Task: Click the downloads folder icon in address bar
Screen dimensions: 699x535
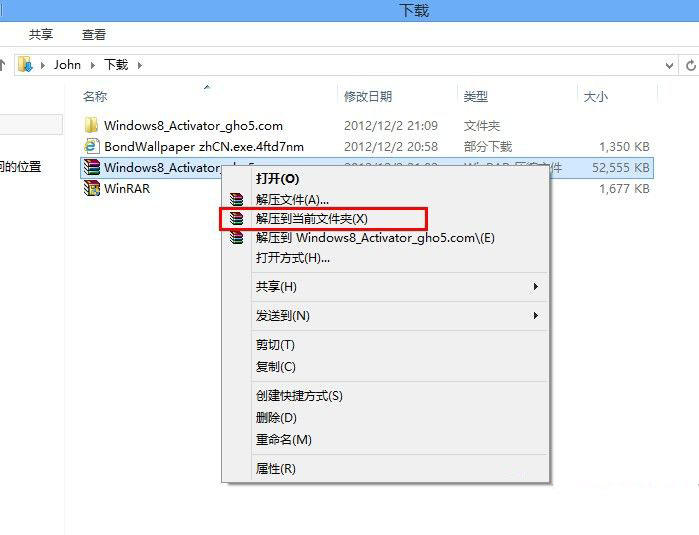Action: pos(25,65)
